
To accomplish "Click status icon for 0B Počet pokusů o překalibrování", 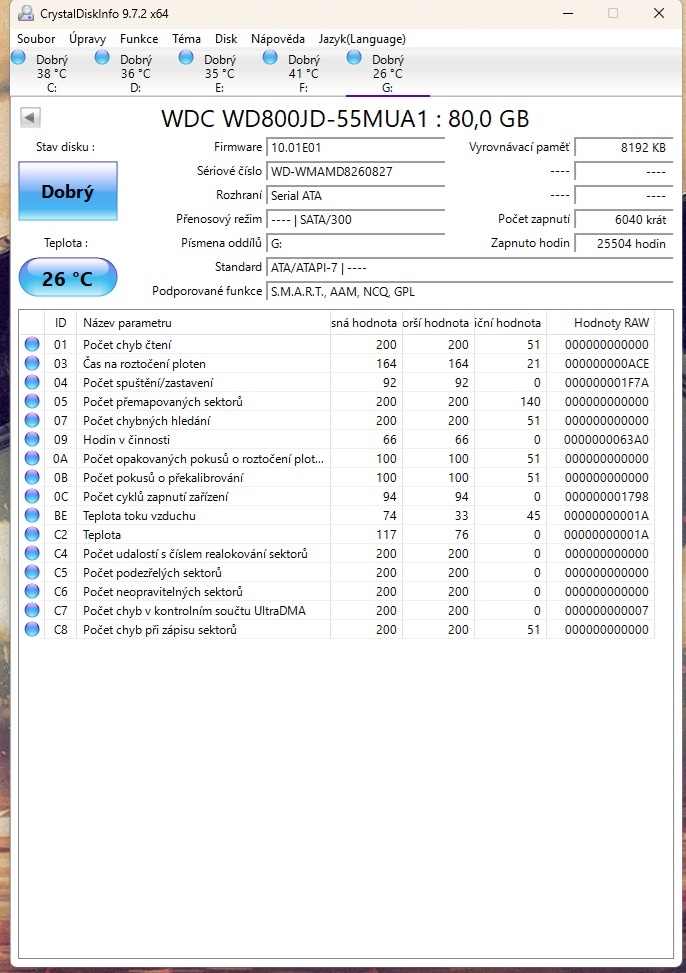I will pos(32,477).
